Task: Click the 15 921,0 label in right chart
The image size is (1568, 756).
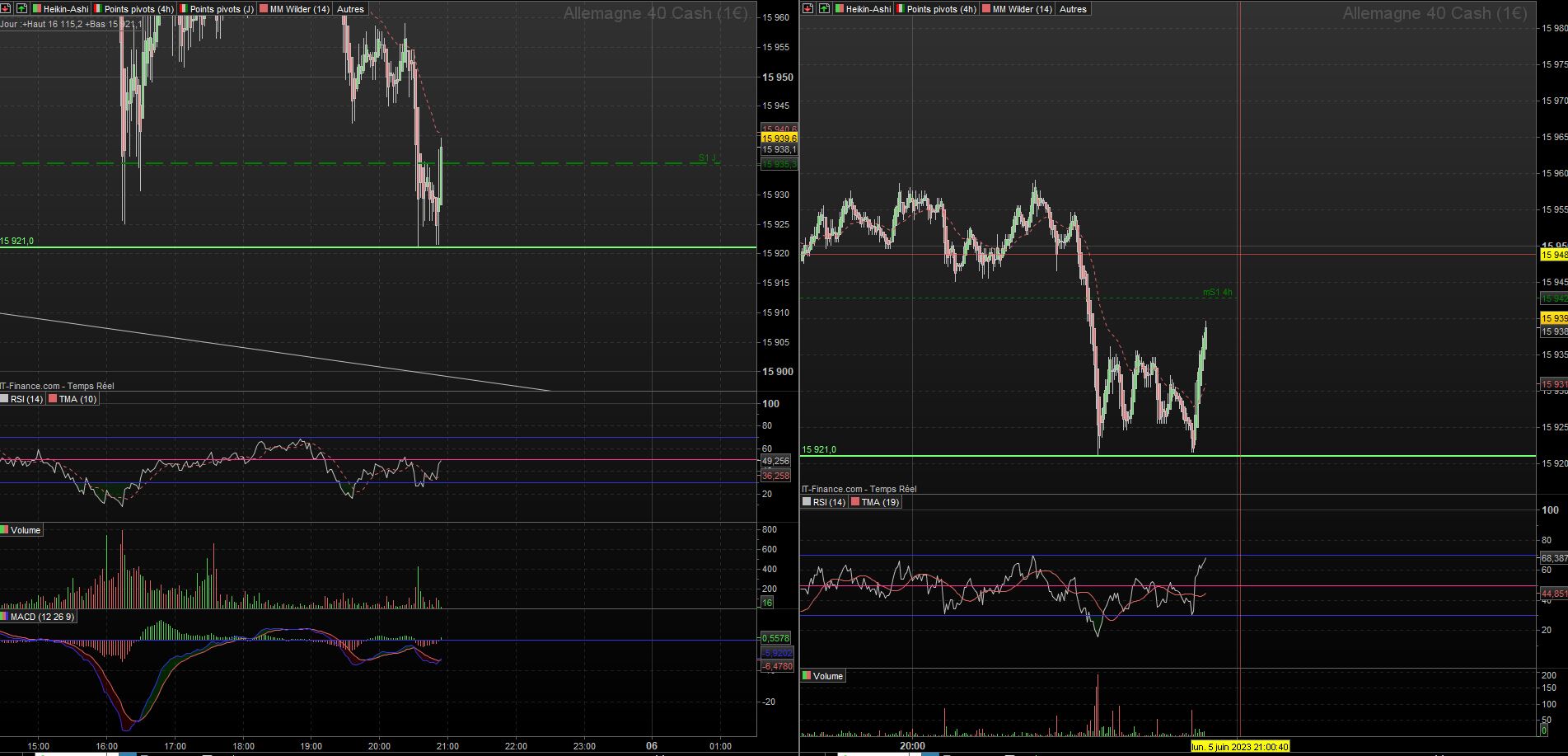Action: [x=819, y=449]
